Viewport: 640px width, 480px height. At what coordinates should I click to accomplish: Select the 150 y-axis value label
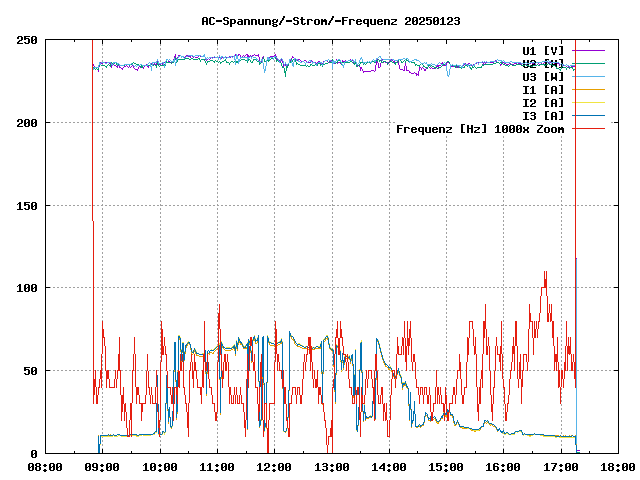pos(28,206)
